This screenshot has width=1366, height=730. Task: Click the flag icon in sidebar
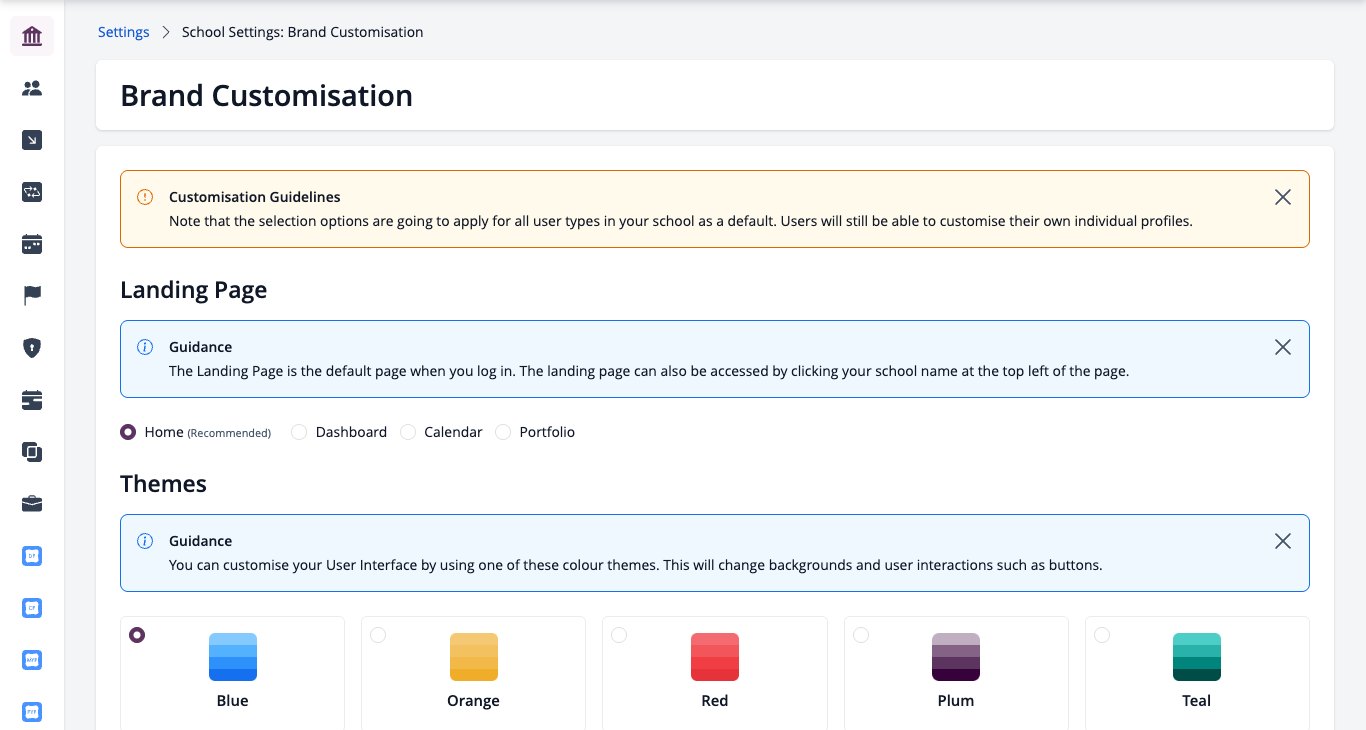coord(32,296)
